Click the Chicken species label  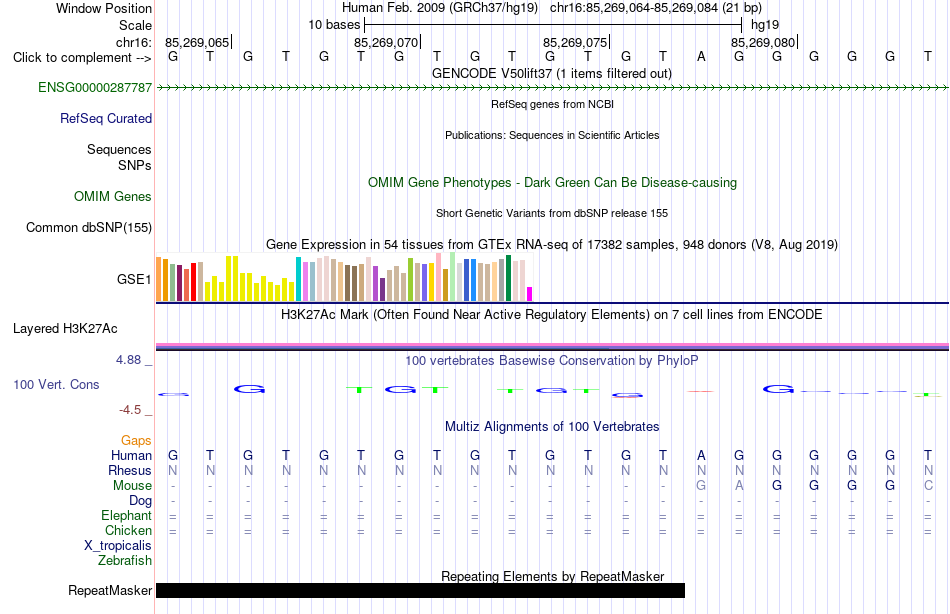pos(128,531)
